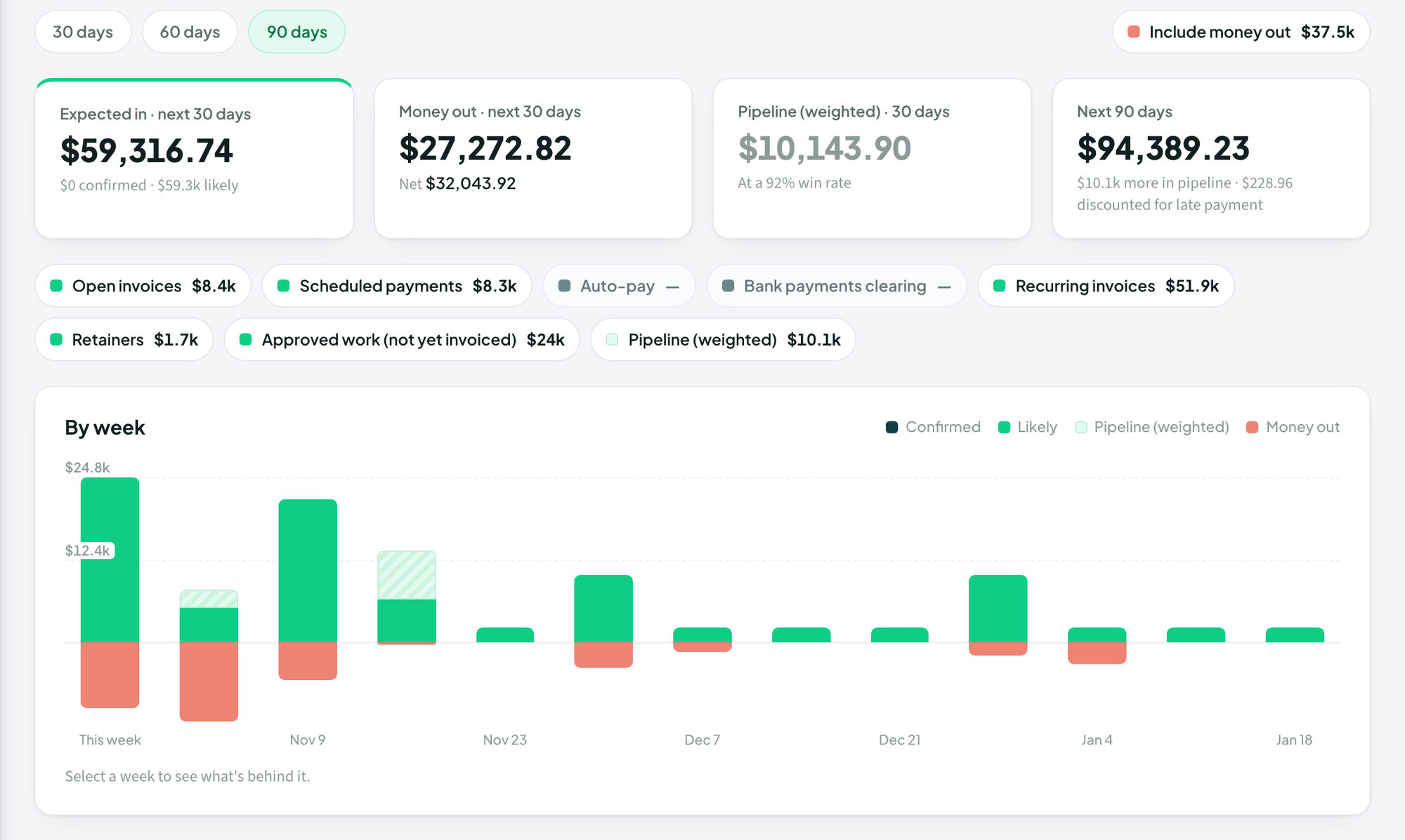Open the Next 90 days summary card
Screen dimensions: 1405x840
(1211, 159)
